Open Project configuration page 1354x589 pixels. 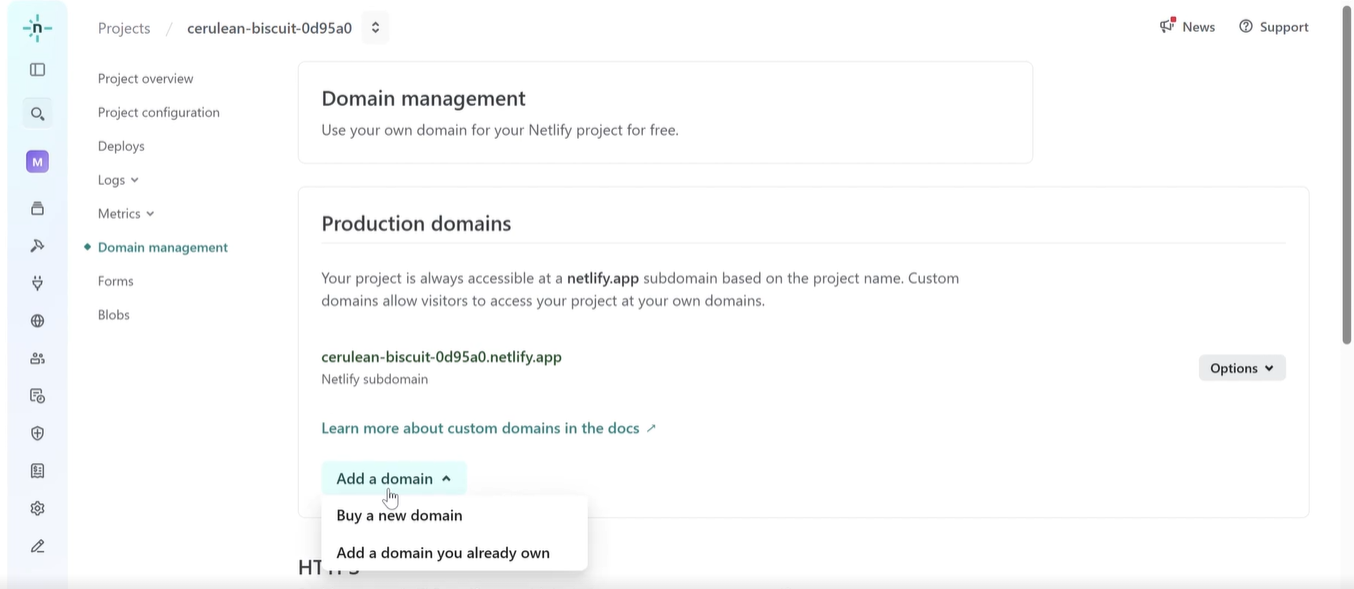tap(159, 112)
